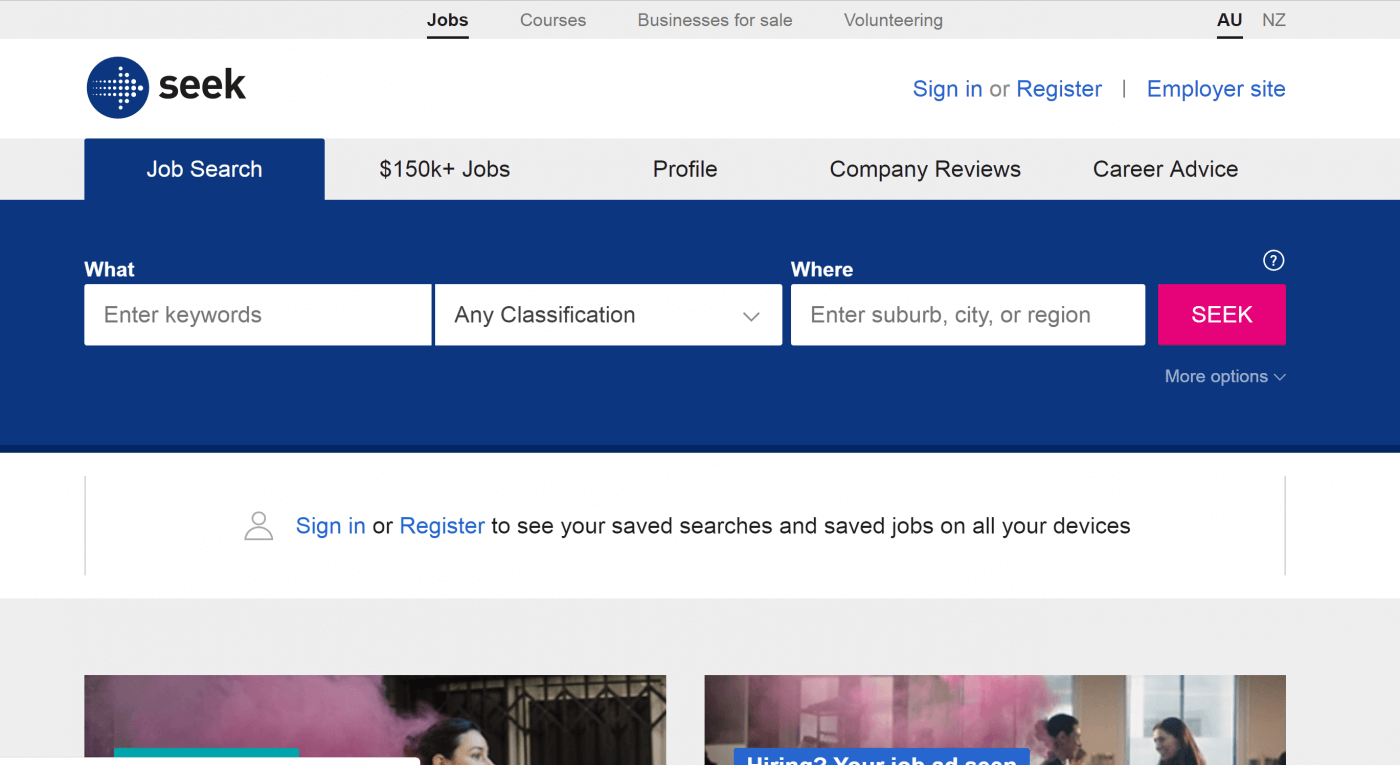Open the Company Reviews tab
Image resolution: width=1400 pixels, height=765 pixels.
coord(925,169)
